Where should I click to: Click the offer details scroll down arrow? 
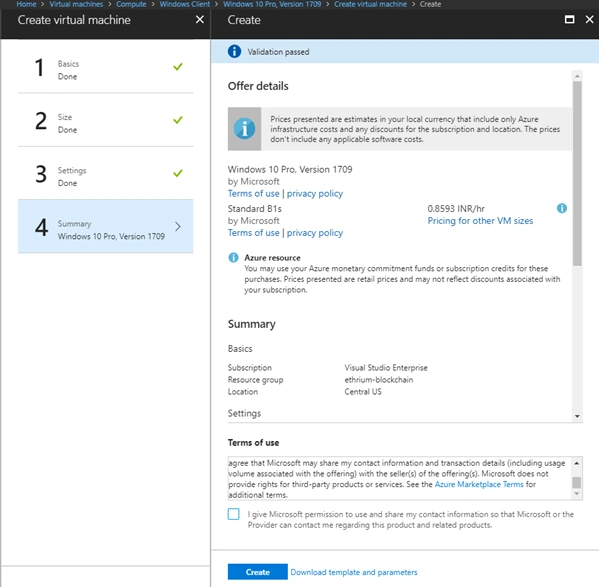pos(577,416)
